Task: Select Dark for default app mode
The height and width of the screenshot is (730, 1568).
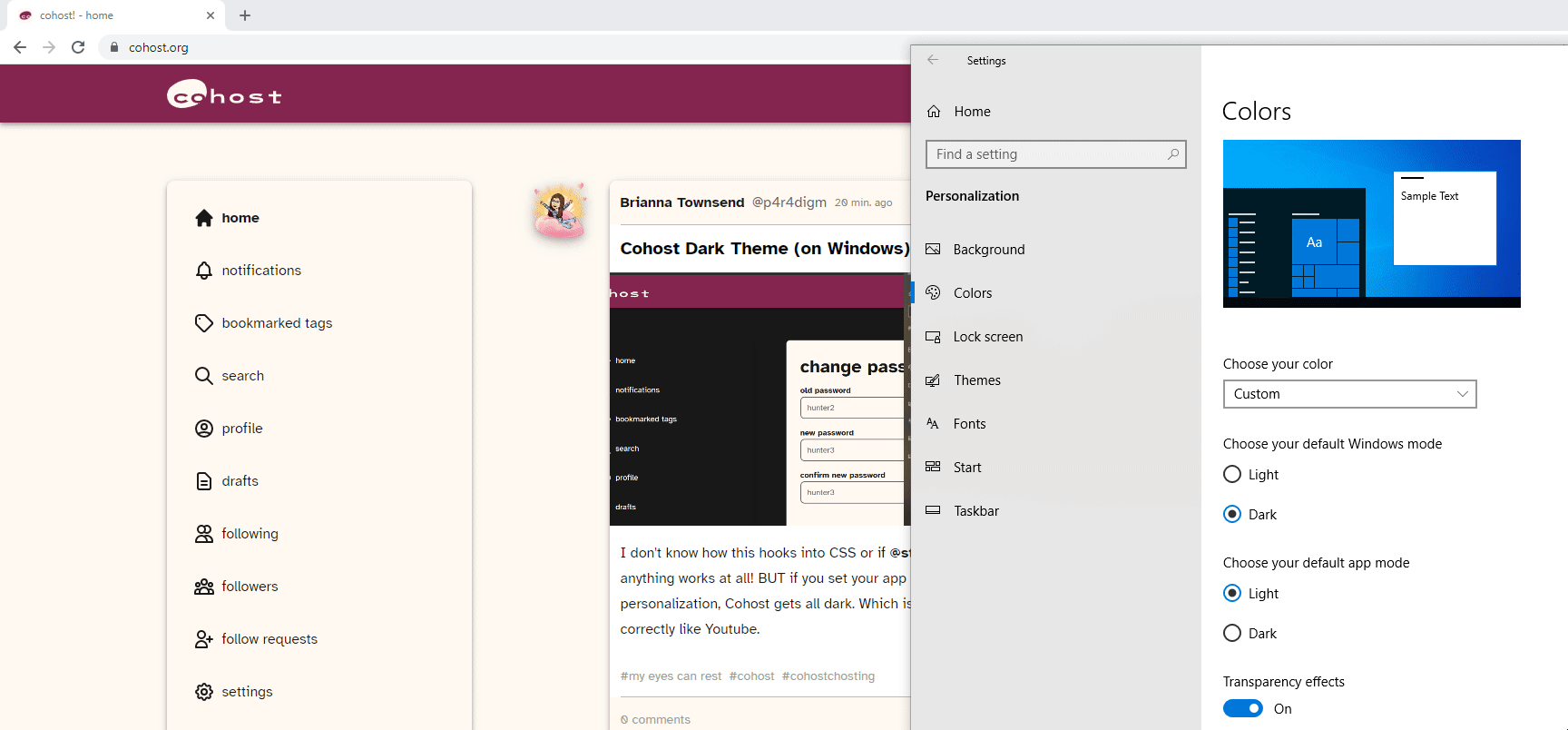Action: point(1232,633)
